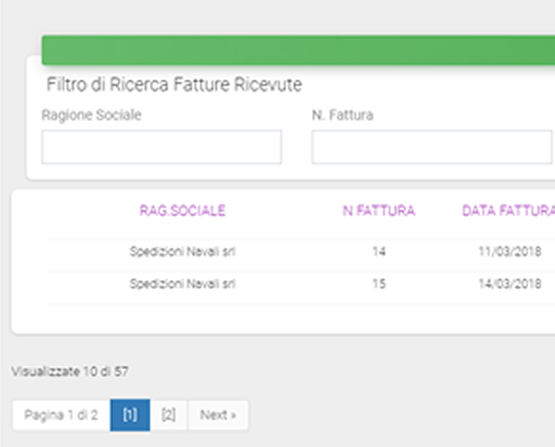Sort by the RAG.SOCIALE column header
Screen dimensions: 555x447
(x=182, y=211)
